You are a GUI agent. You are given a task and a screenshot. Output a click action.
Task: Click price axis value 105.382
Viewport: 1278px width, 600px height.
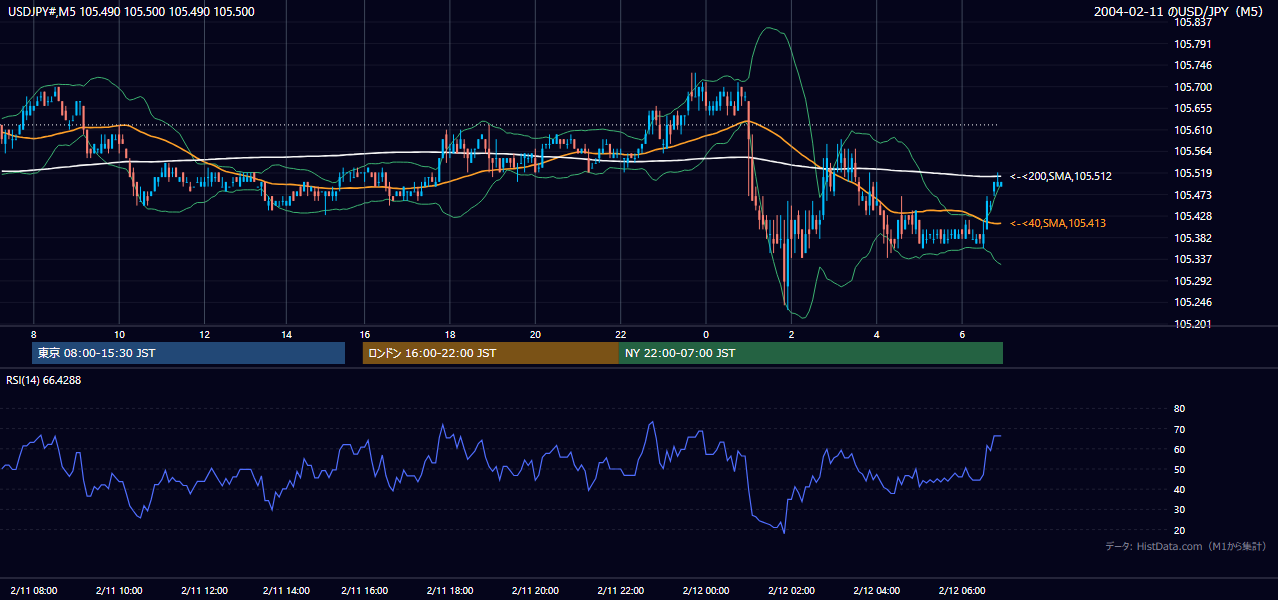1193,238
